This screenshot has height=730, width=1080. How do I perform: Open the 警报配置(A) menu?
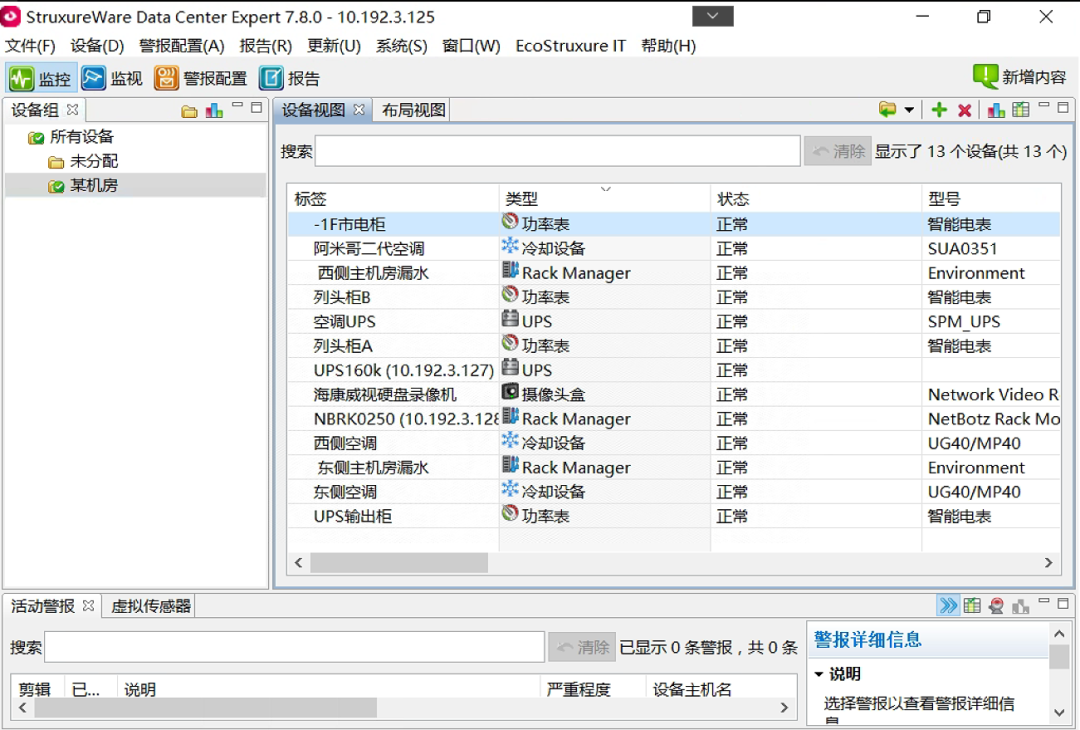(x=182, y=46)
